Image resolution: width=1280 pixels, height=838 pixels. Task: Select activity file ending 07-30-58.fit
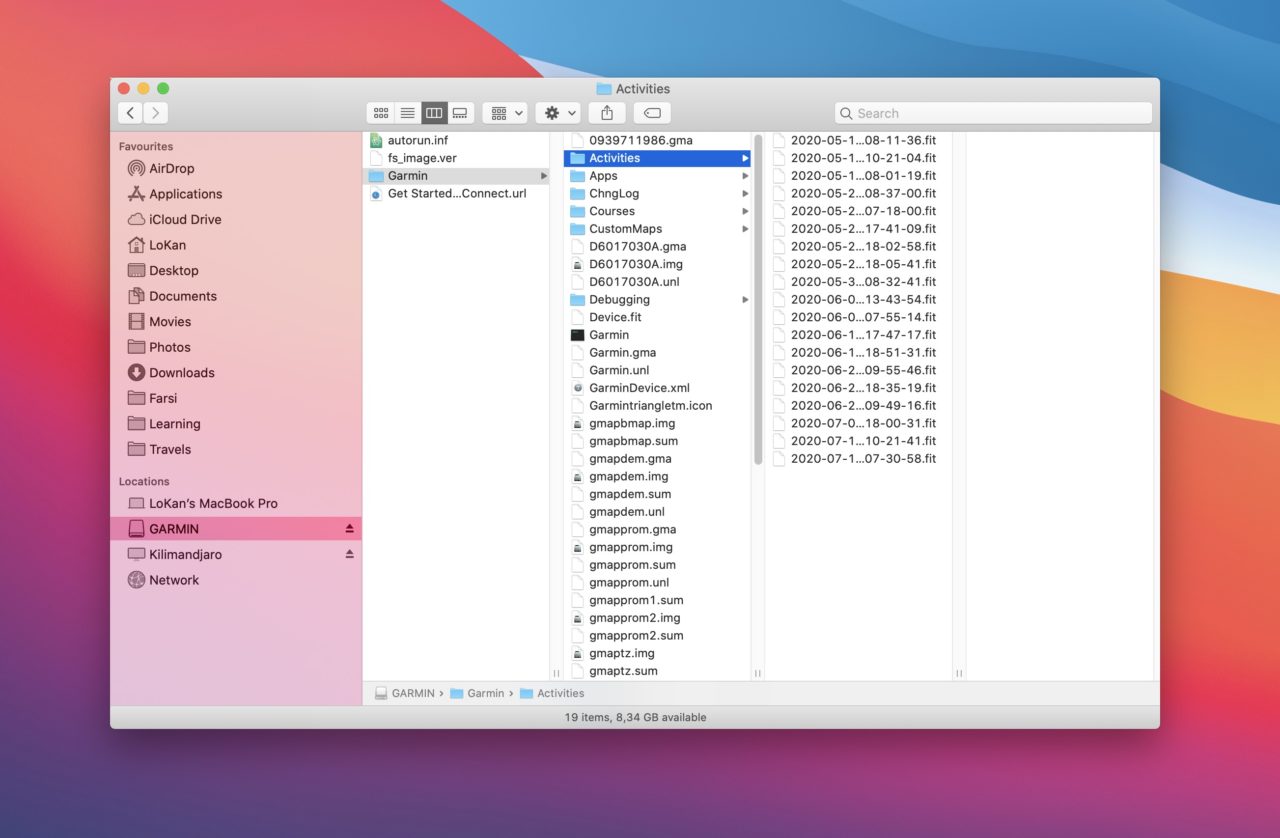coord(859,459)
